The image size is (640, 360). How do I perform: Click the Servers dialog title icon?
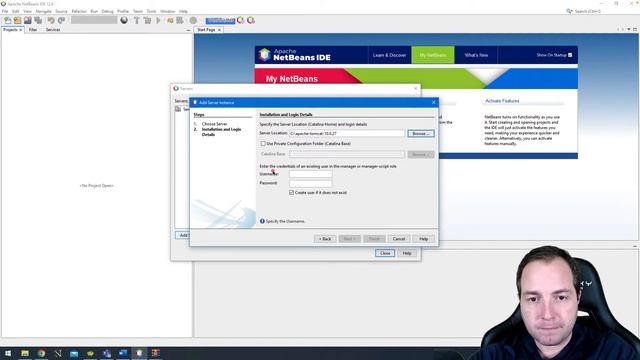(x=176, y=88)
